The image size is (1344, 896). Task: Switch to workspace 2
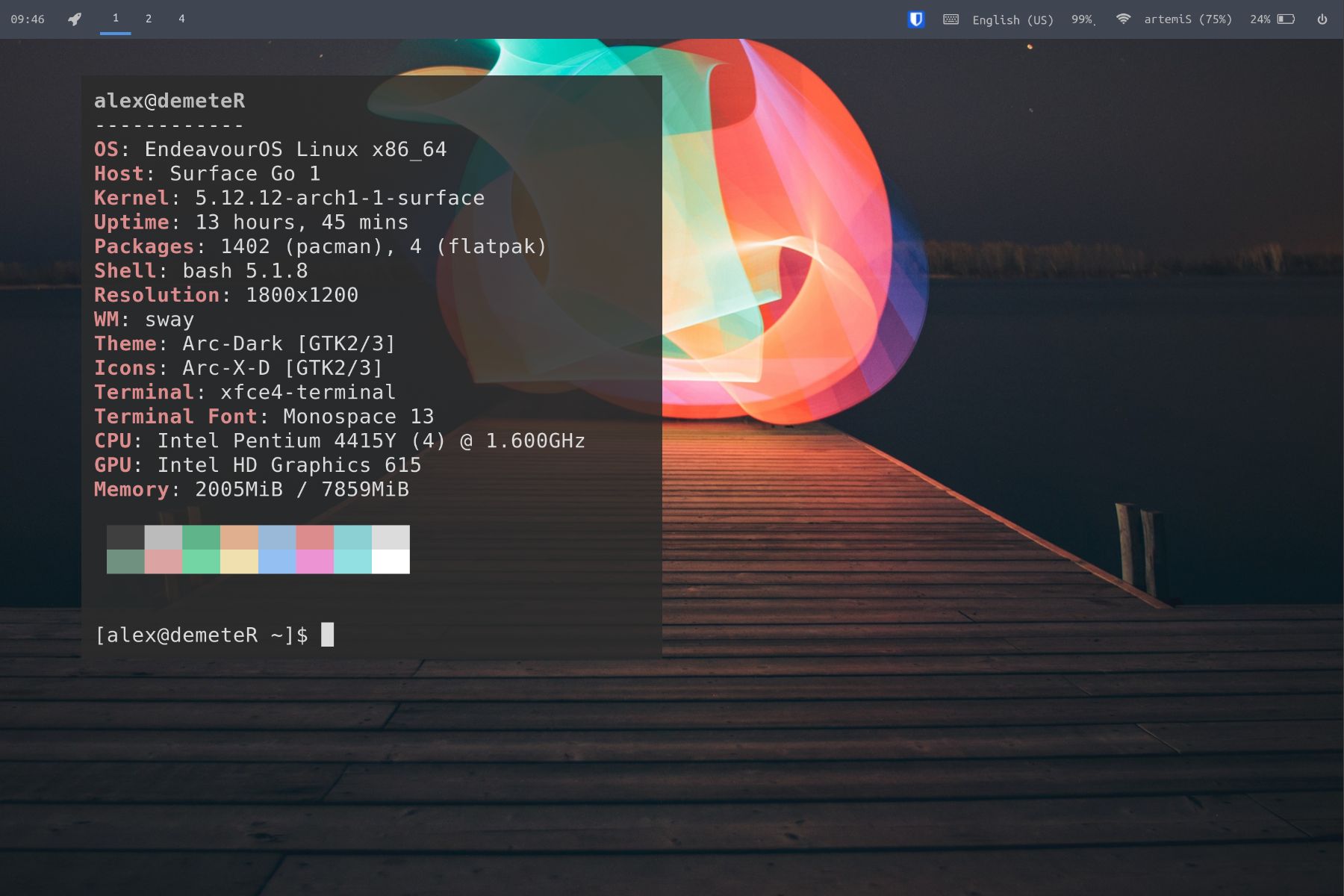point(149,19)
